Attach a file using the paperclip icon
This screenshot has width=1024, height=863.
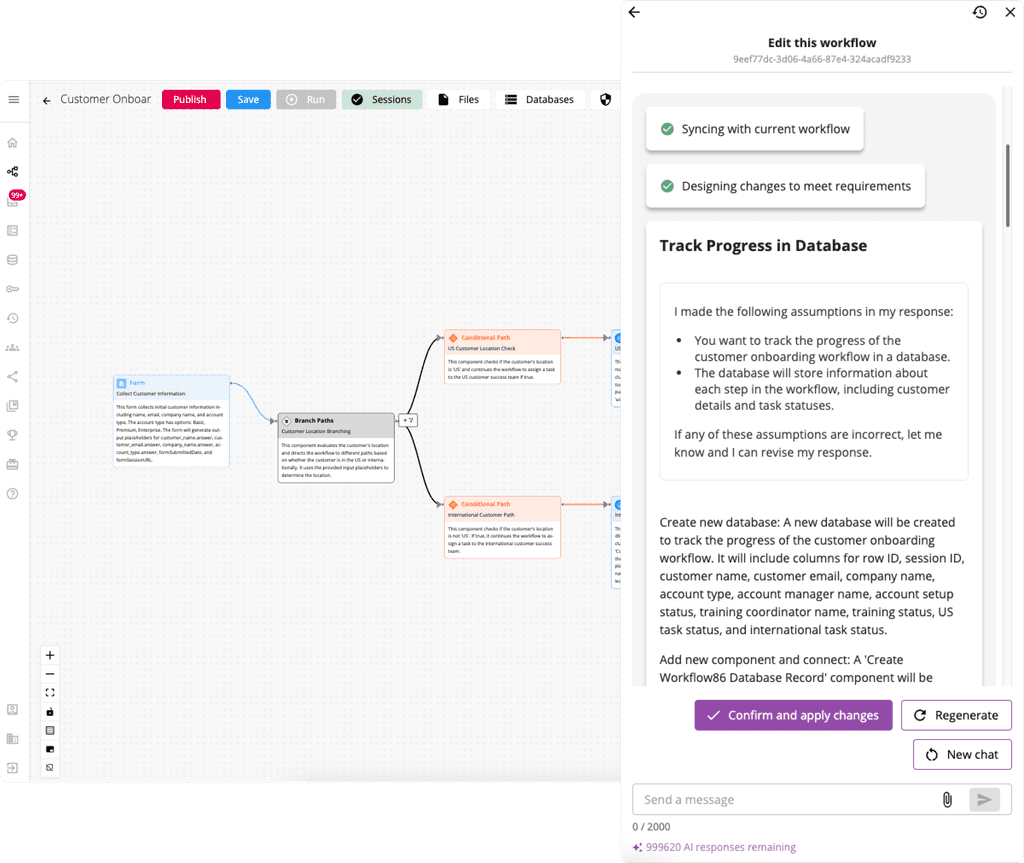(947, 799)
